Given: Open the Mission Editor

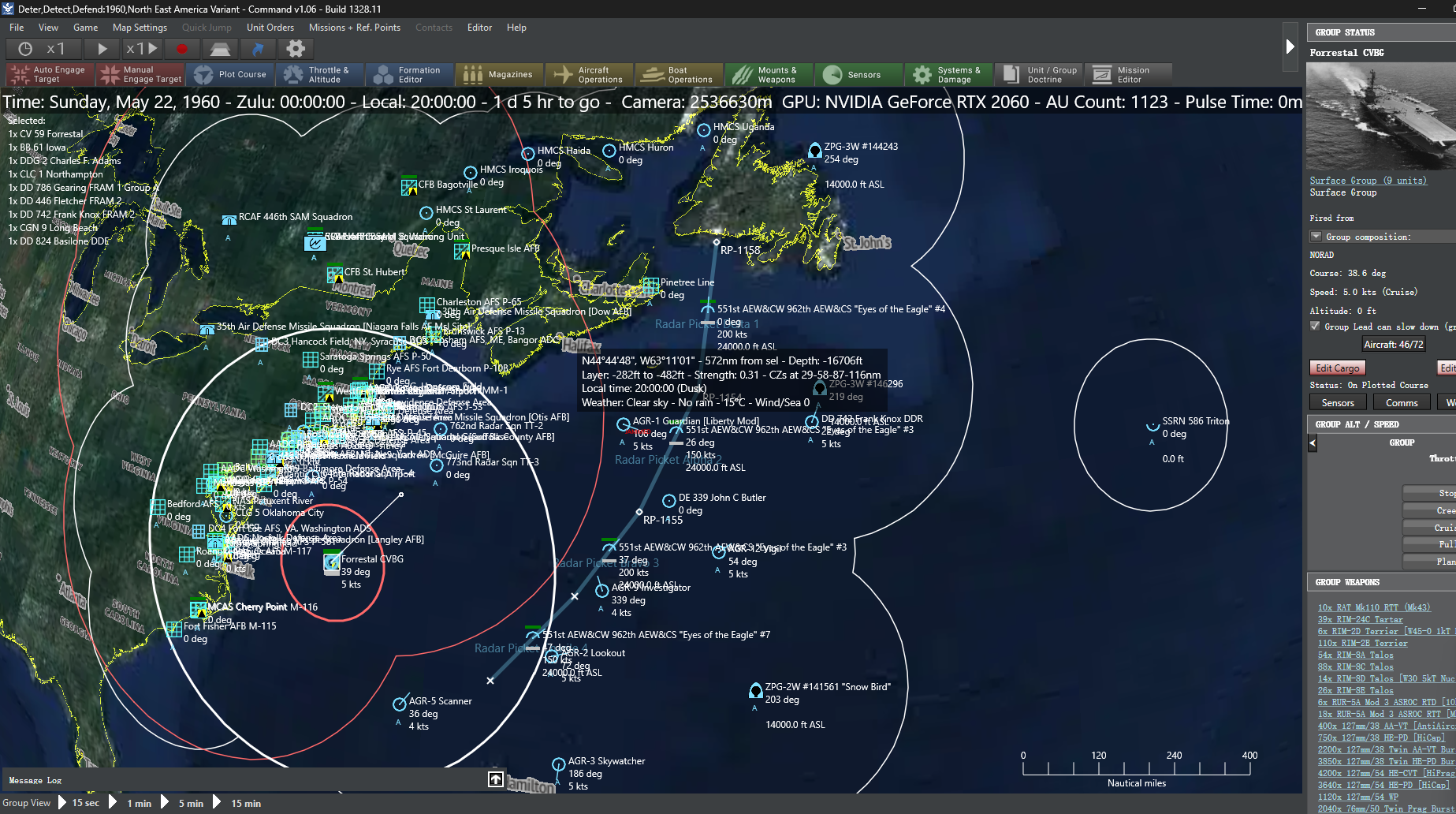Looking at the screenshot, I should click(1130, 75).
